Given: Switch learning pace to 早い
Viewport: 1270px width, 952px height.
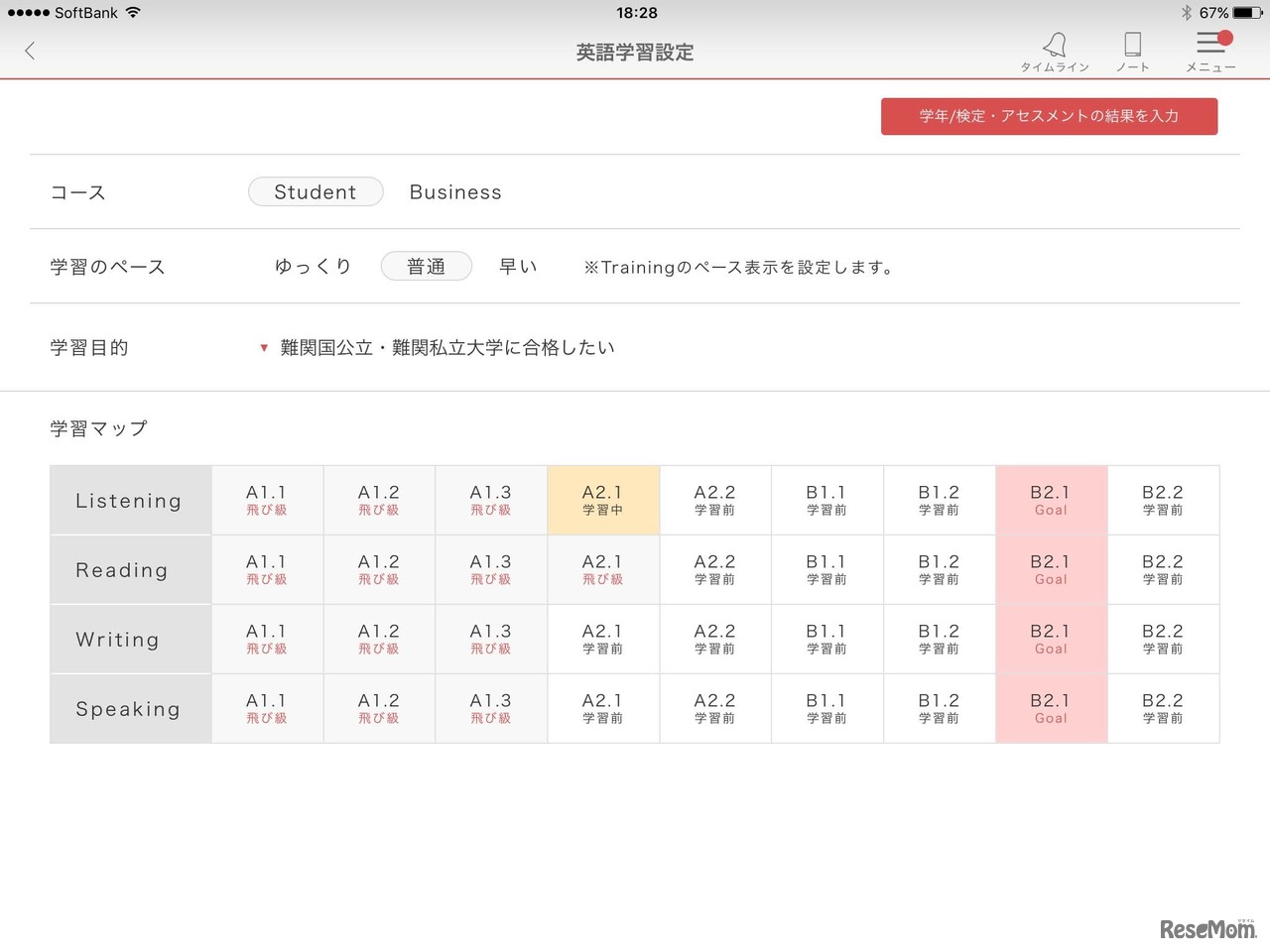Looking at the screenshot, I should pyautogui.click(x=517, y=266).
